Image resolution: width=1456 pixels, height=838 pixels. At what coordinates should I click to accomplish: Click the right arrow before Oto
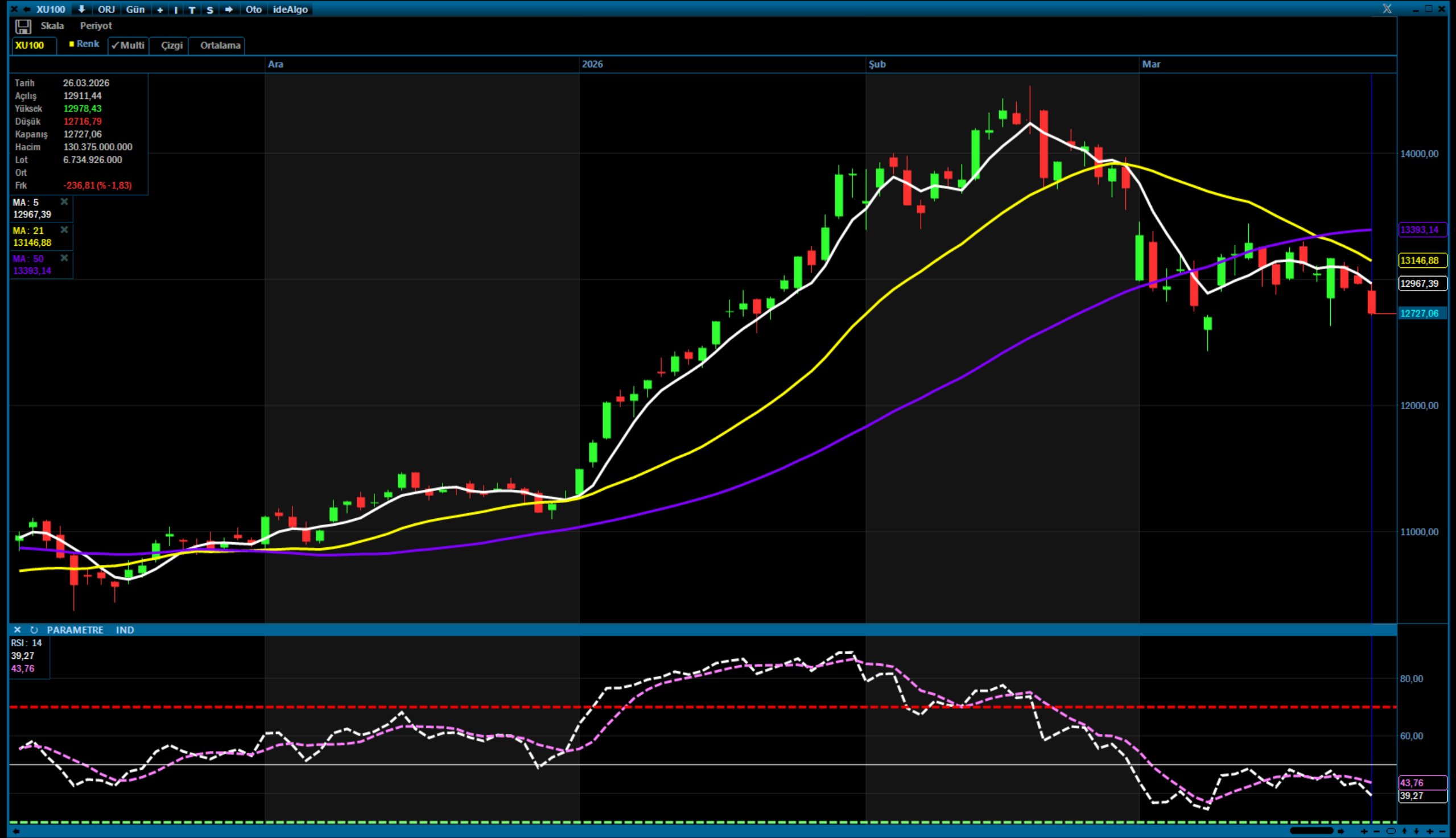point(229,9)
